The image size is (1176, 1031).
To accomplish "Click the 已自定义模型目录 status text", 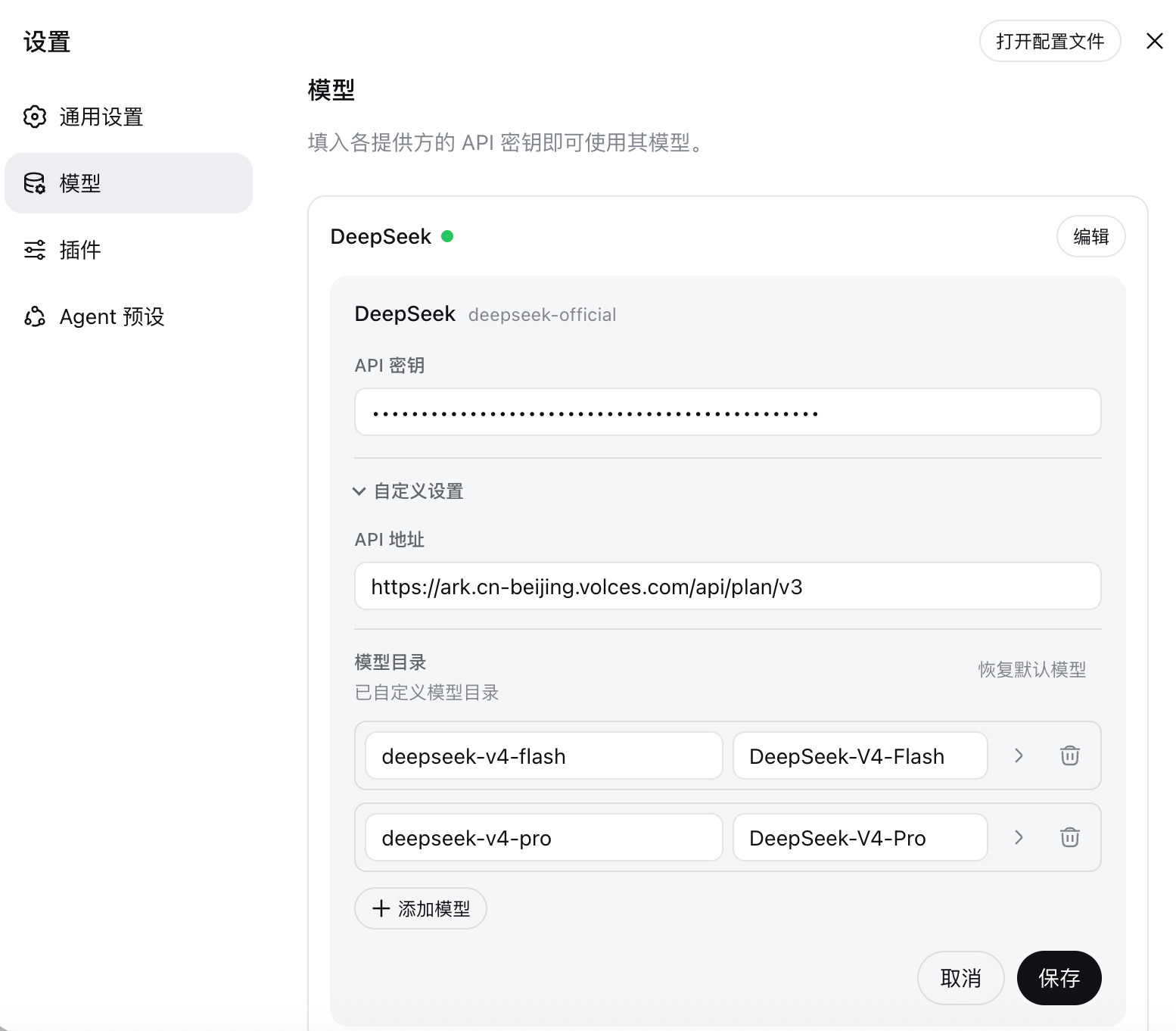I will [x=427, y=693].
